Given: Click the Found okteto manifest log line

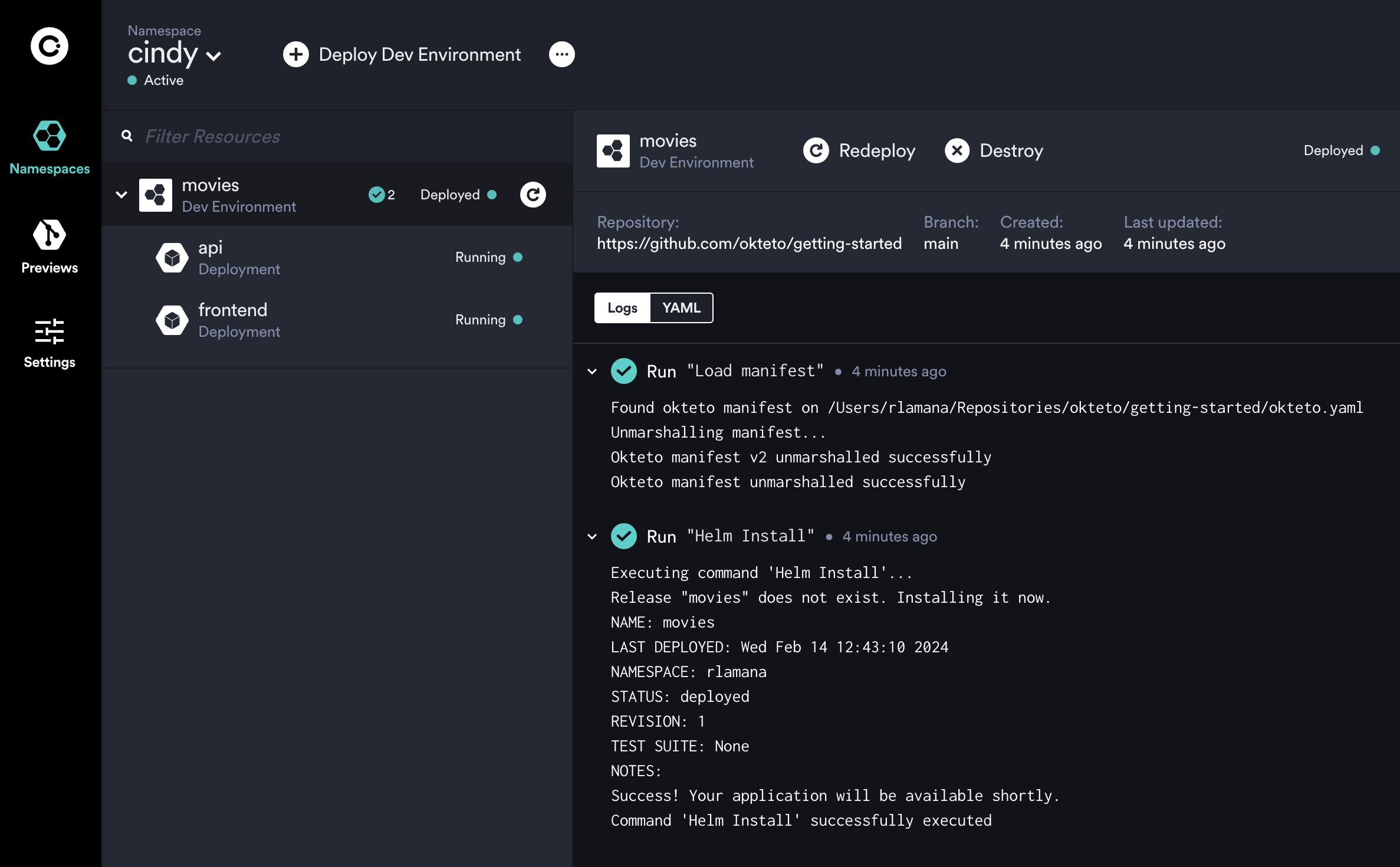Looking at the screenshot, I should click(987, 408).
